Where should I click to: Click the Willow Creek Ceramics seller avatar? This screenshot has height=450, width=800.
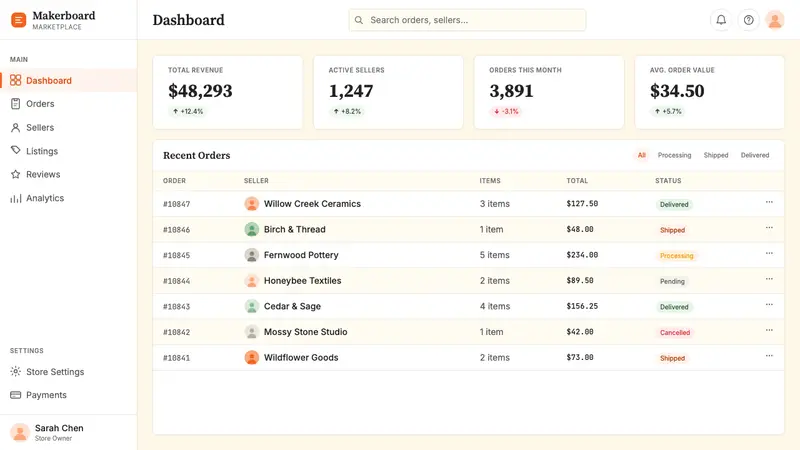pyautogui.click(x=251, y=204)
